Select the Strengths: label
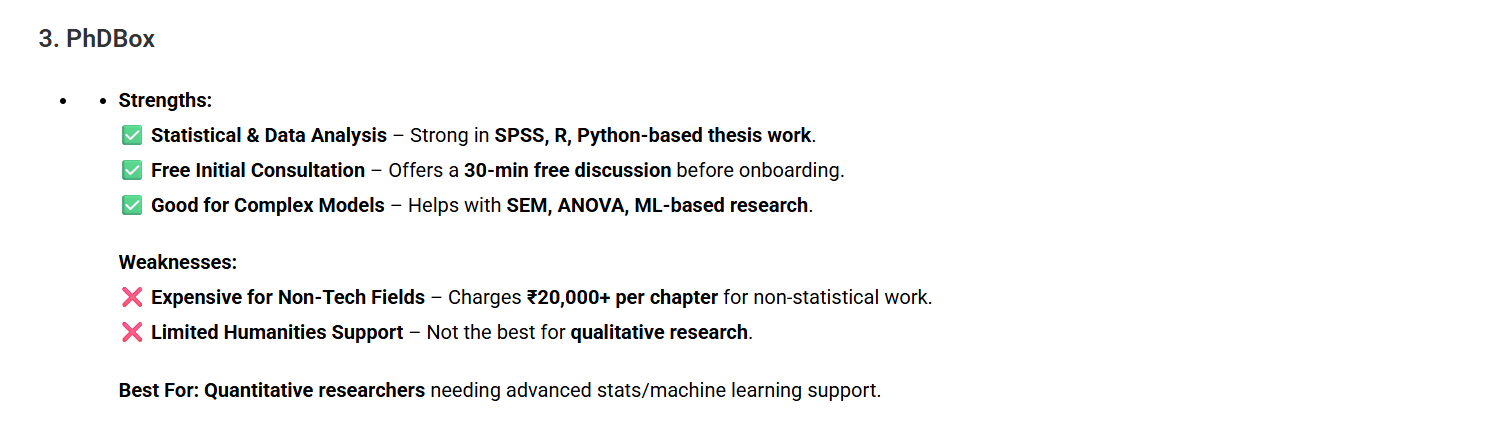The height and width of the screenshot is (438, 1494). pyautogui.click(x=165, y=100)
